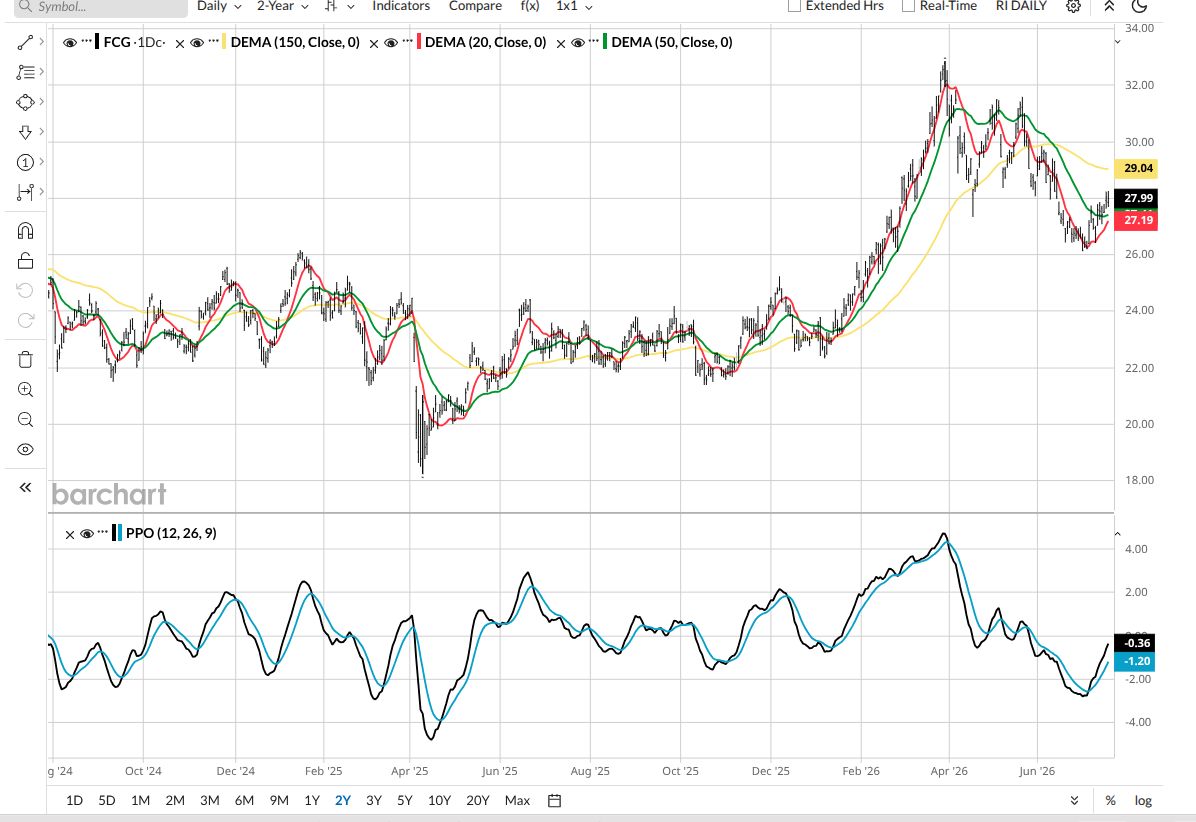Click the redo arrow icon
Screen dimensions: 1196x822
coord(25,320)
